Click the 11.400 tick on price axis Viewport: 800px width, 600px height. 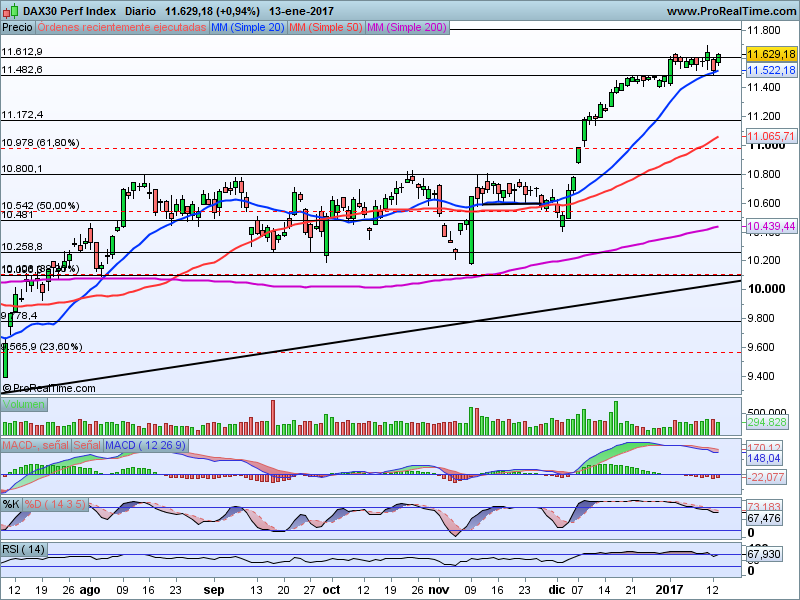[763, 87]
